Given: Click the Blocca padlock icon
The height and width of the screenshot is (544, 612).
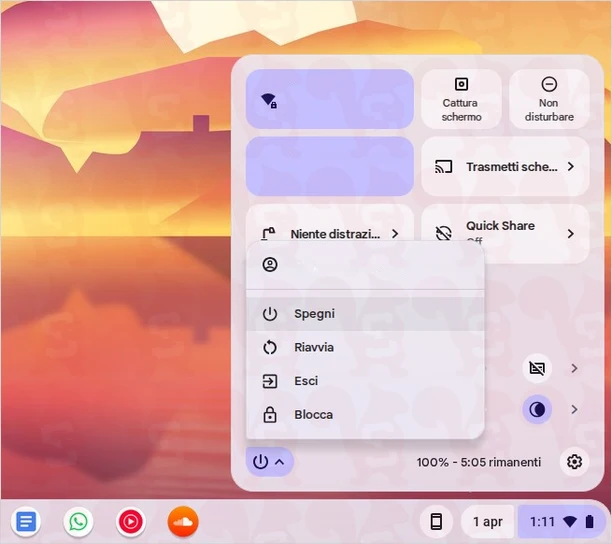Looking at the screenshot, I should click(x=270, y=414).
